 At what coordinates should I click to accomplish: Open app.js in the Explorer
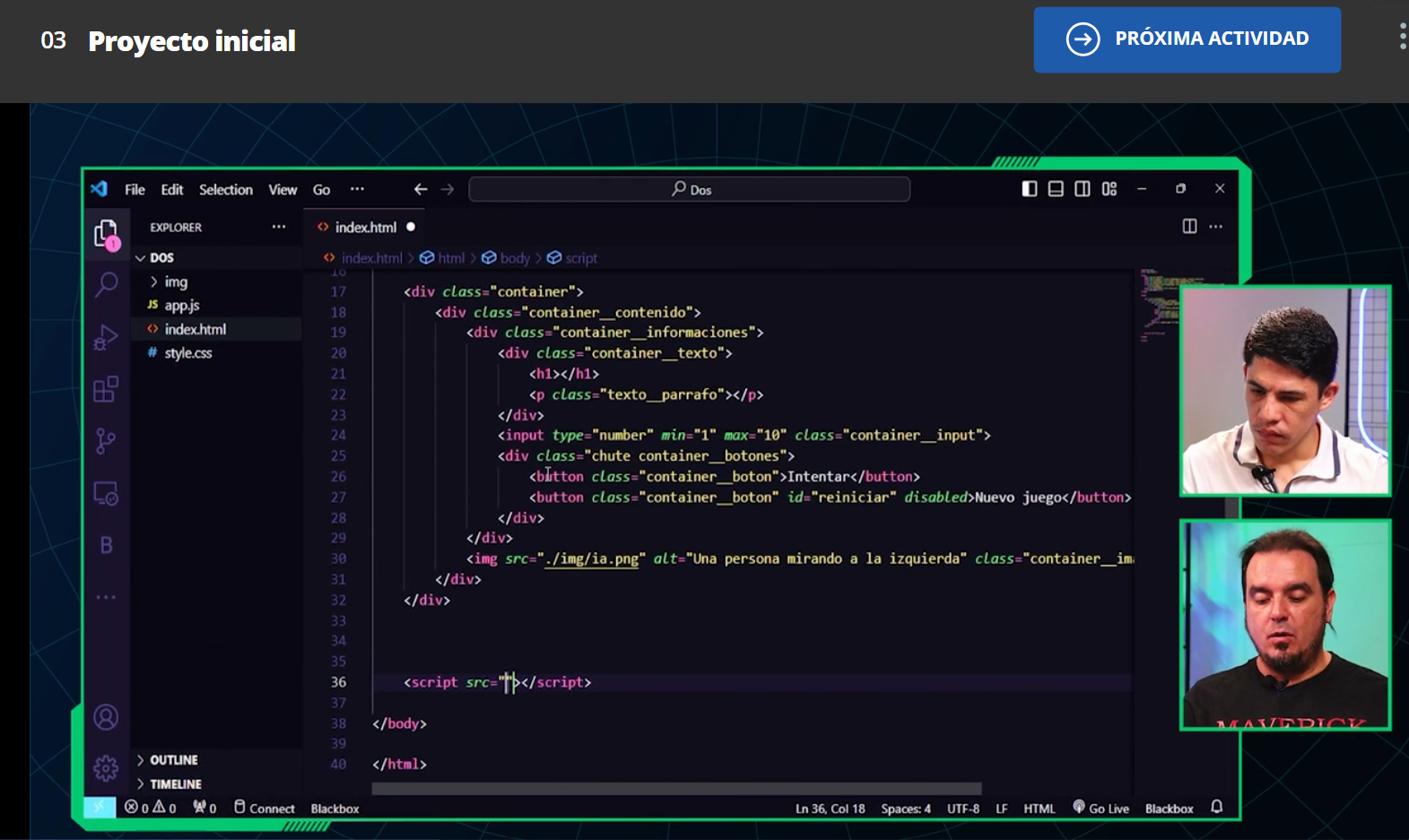tap(216, 305)
